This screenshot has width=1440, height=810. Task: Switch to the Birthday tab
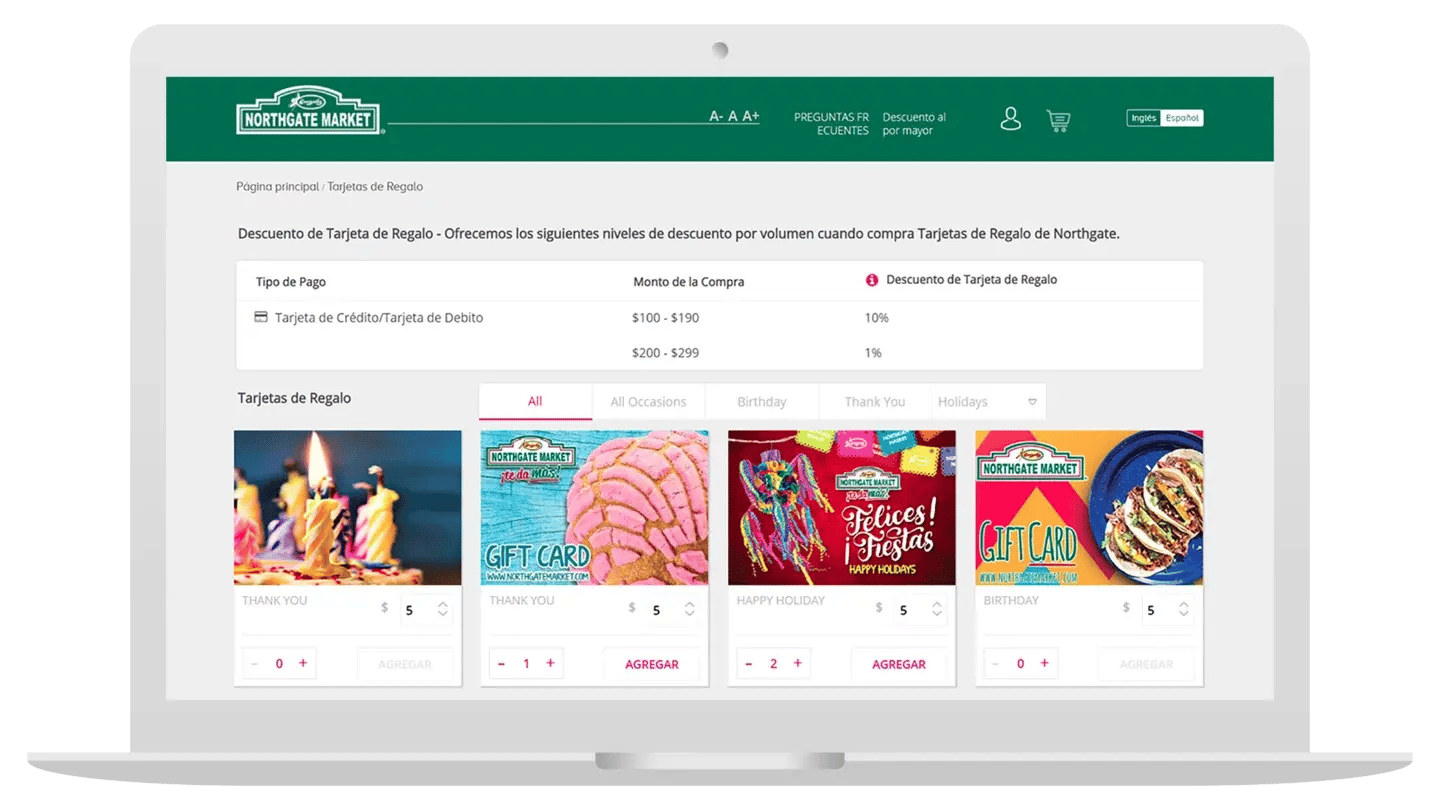pyautogui.click(x=761, y=401)
